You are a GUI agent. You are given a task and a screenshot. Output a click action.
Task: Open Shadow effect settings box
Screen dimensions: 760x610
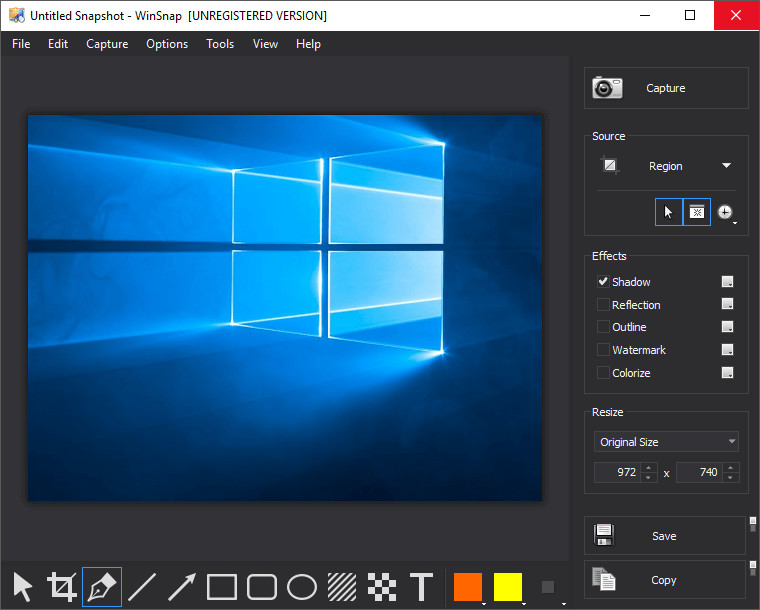[x=727, y=282]
